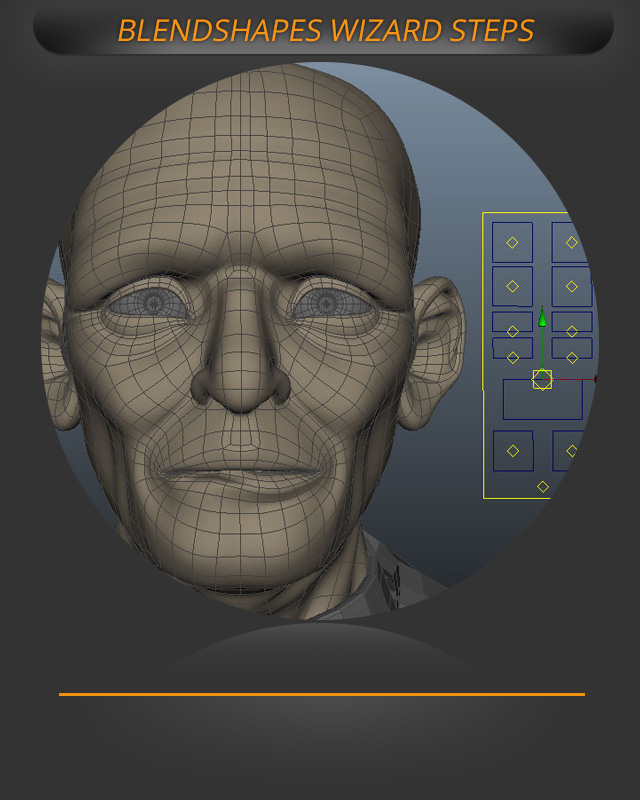Screen dimensions: 640x800
Task: Click the green Y-axis move manipulator arrow
Action: 542,317
